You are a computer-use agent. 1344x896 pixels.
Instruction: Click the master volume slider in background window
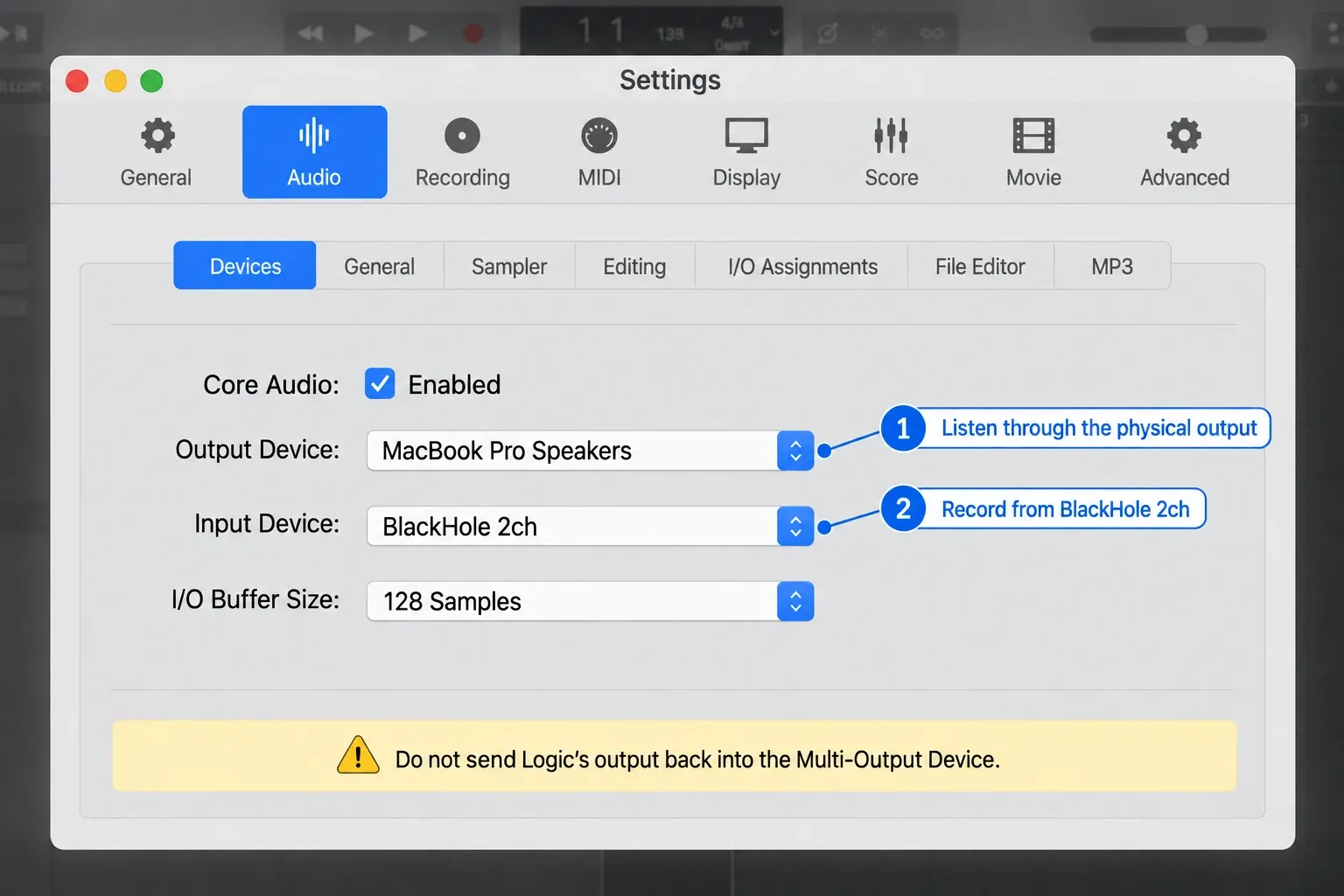(x=1179, y=34)
